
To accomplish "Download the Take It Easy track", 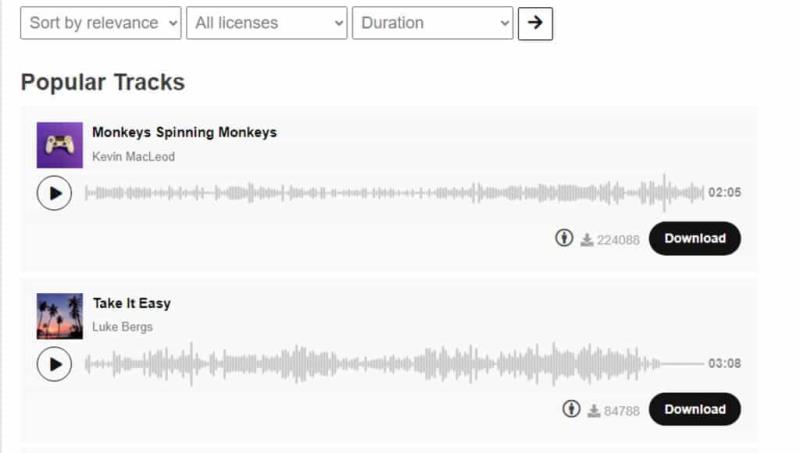I will (x=694, y=409).
